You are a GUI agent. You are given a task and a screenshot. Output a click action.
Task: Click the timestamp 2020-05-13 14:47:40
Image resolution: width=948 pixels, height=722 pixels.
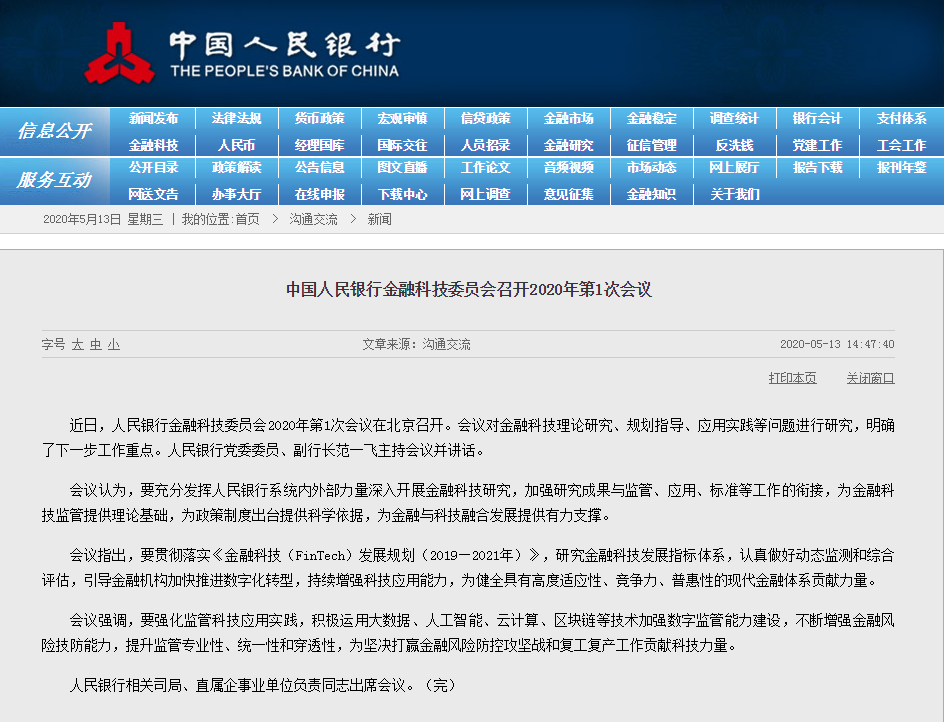tap(837, 345)
